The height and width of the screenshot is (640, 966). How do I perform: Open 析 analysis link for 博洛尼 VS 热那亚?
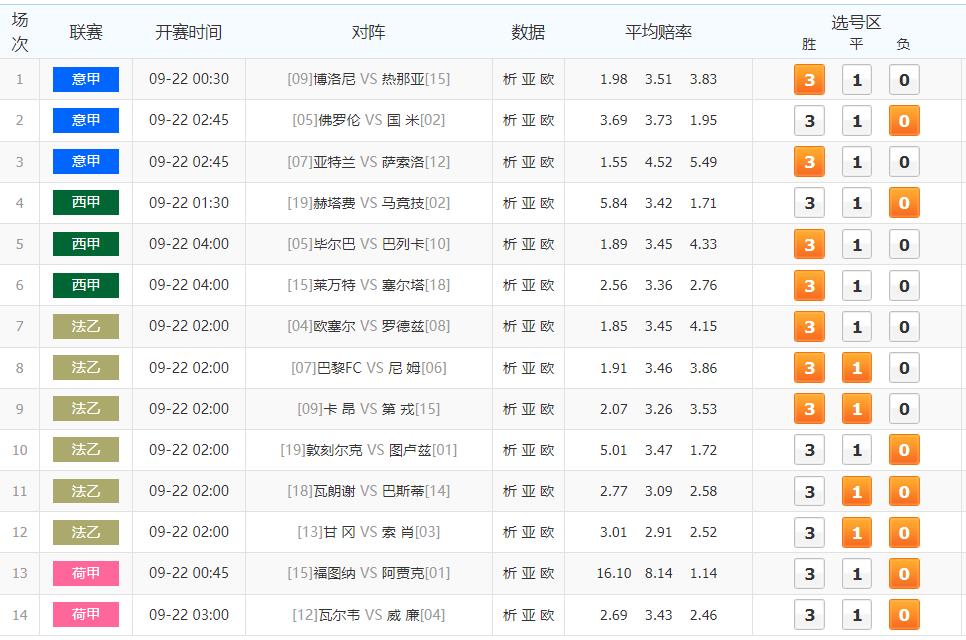pos(509,79)
